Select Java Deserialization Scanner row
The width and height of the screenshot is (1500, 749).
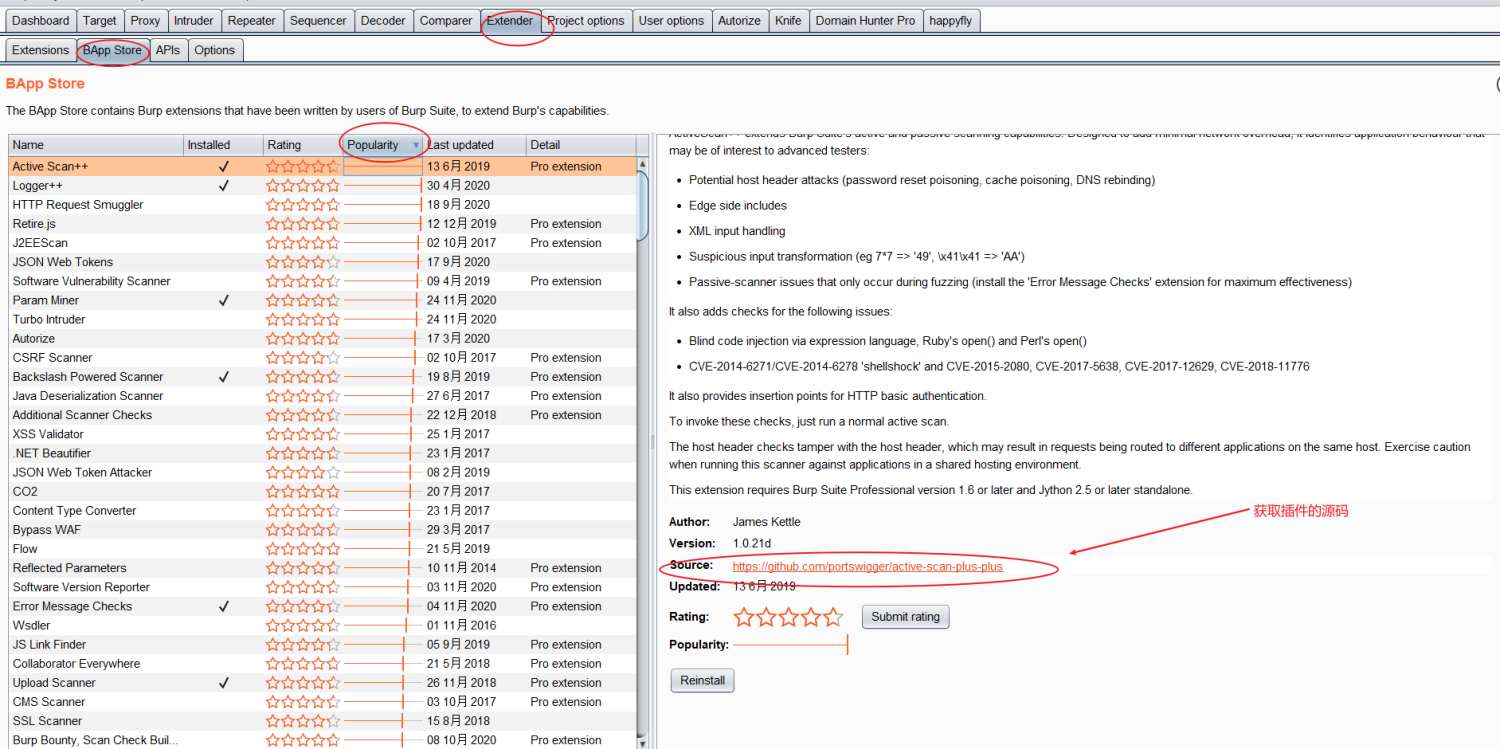pyautogui.click(x=322, y=396)
